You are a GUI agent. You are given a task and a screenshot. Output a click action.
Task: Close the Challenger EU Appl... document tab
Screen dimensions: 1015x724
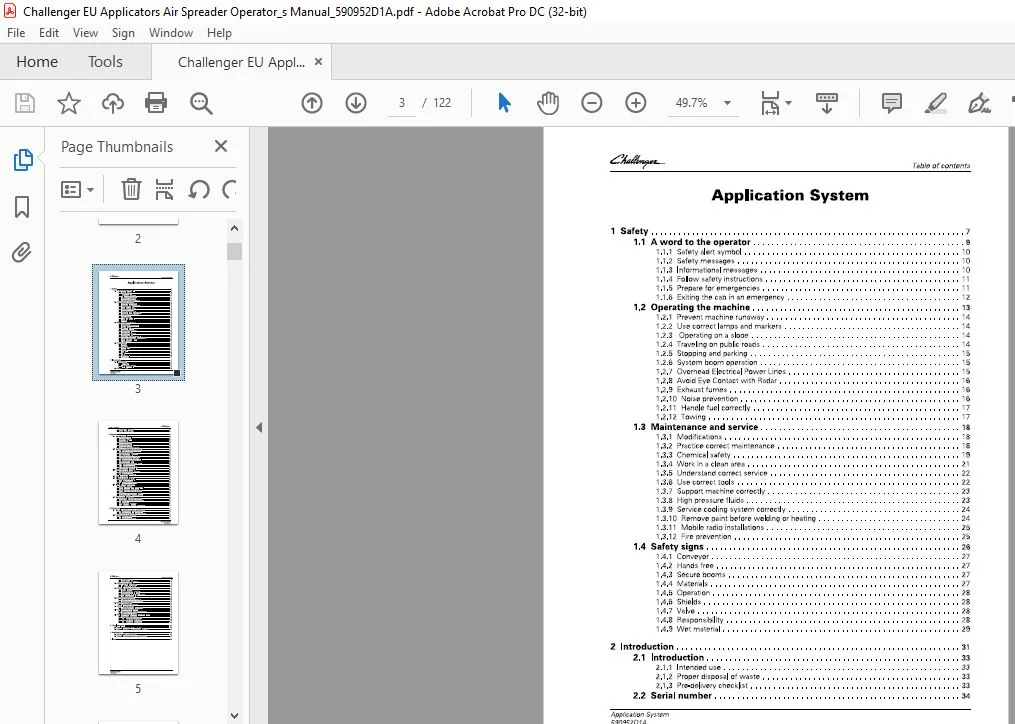318,62
